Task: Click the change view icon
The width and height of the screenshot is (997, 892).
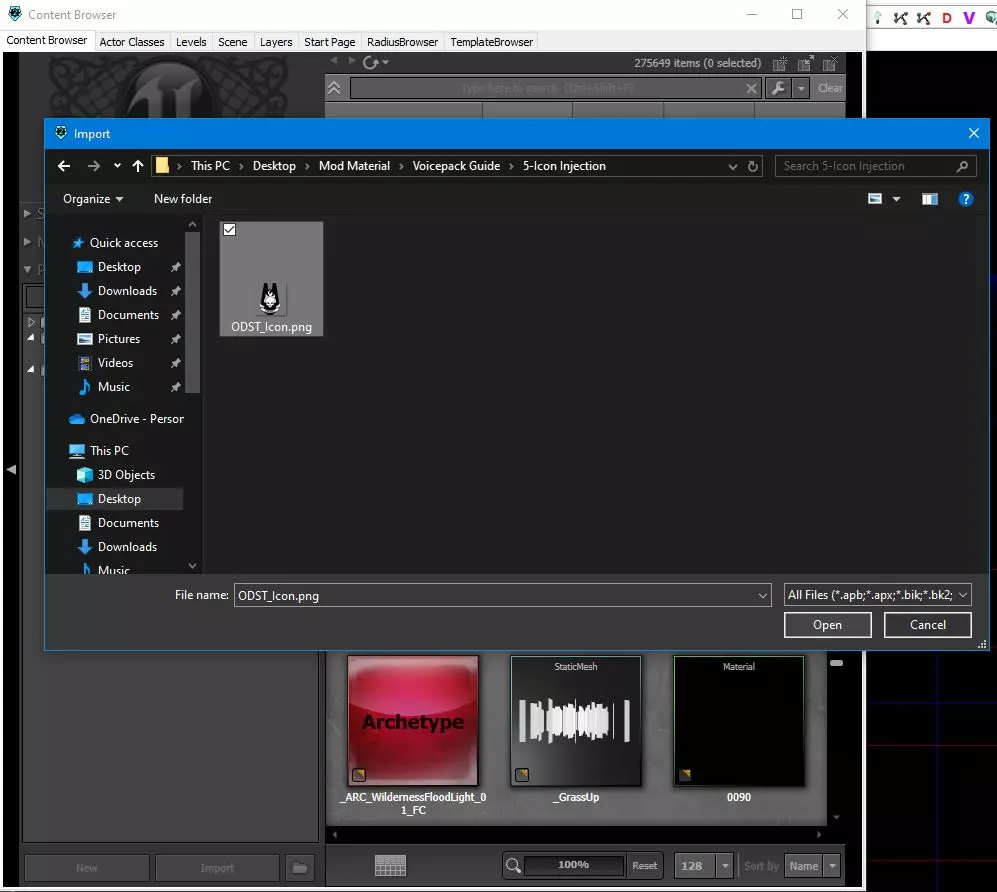Action: pyautogui.click(x=875, y=199)
